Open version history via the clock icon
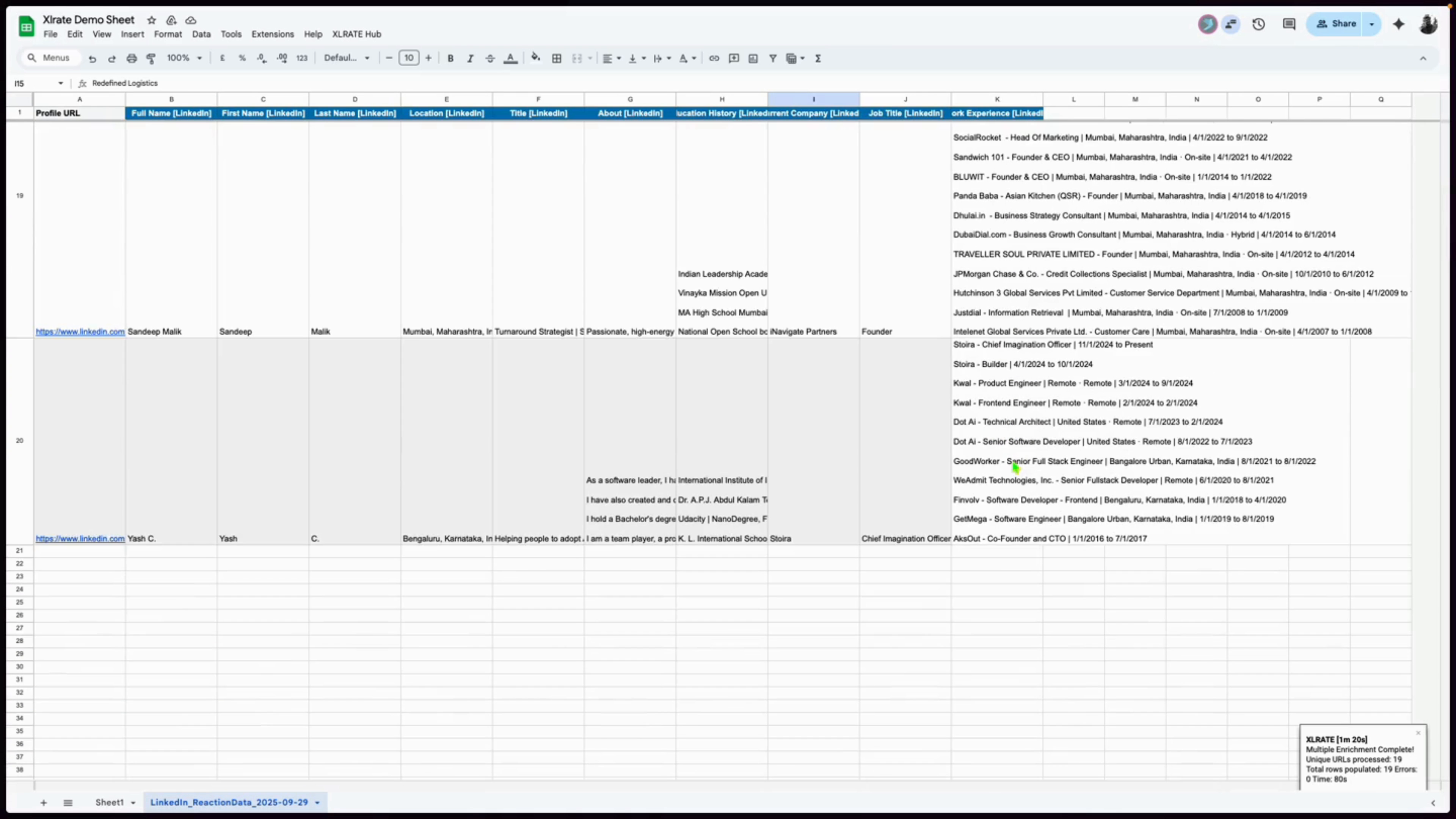Image resolution: width=1456 pixels, height=819 pixels. (x=1259, y=24)
